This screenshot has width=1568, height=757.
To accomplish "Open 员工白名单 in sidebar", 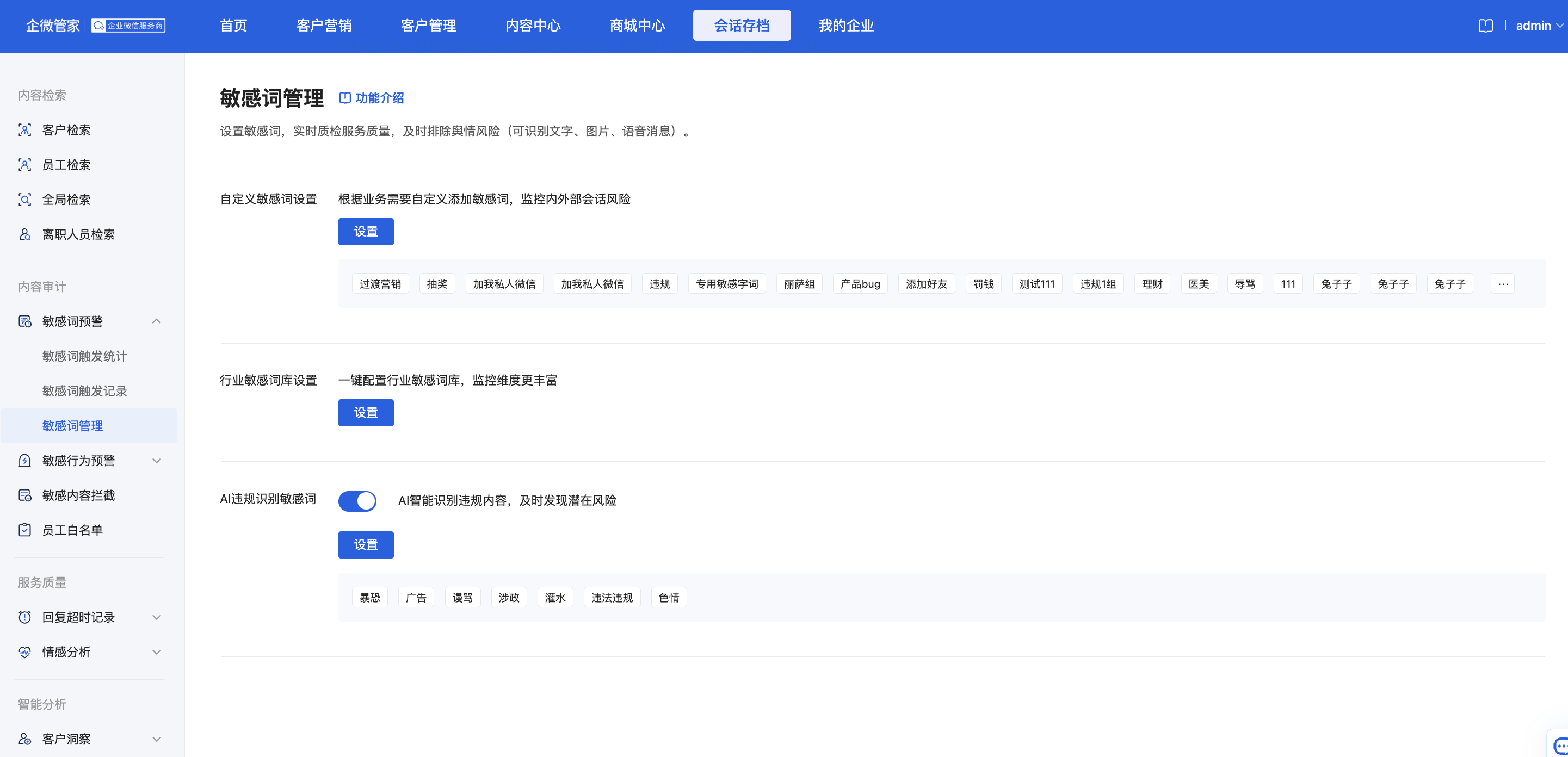I will click(72, 530).
